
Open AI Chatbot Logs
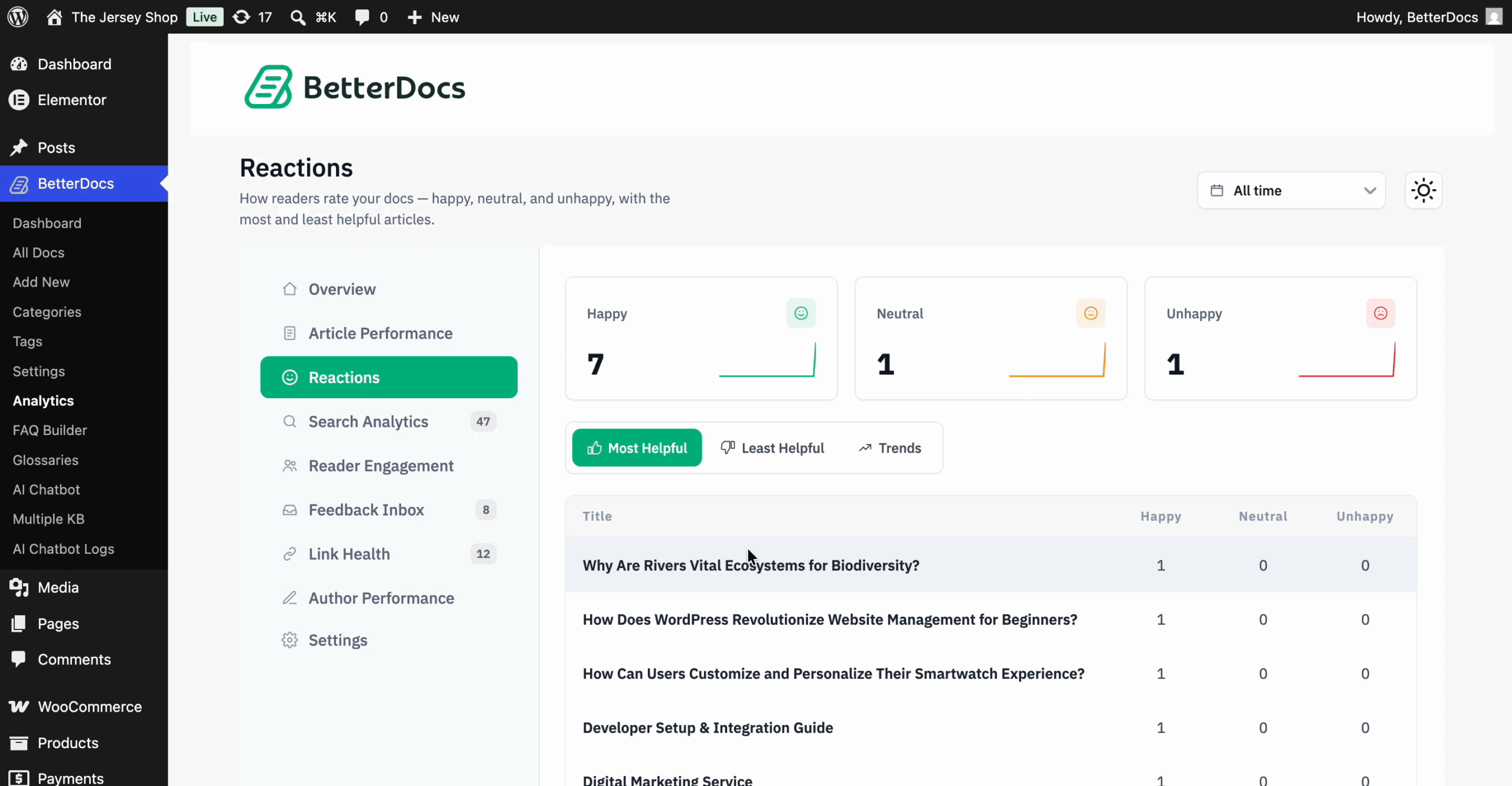click(x=63, y=549)
